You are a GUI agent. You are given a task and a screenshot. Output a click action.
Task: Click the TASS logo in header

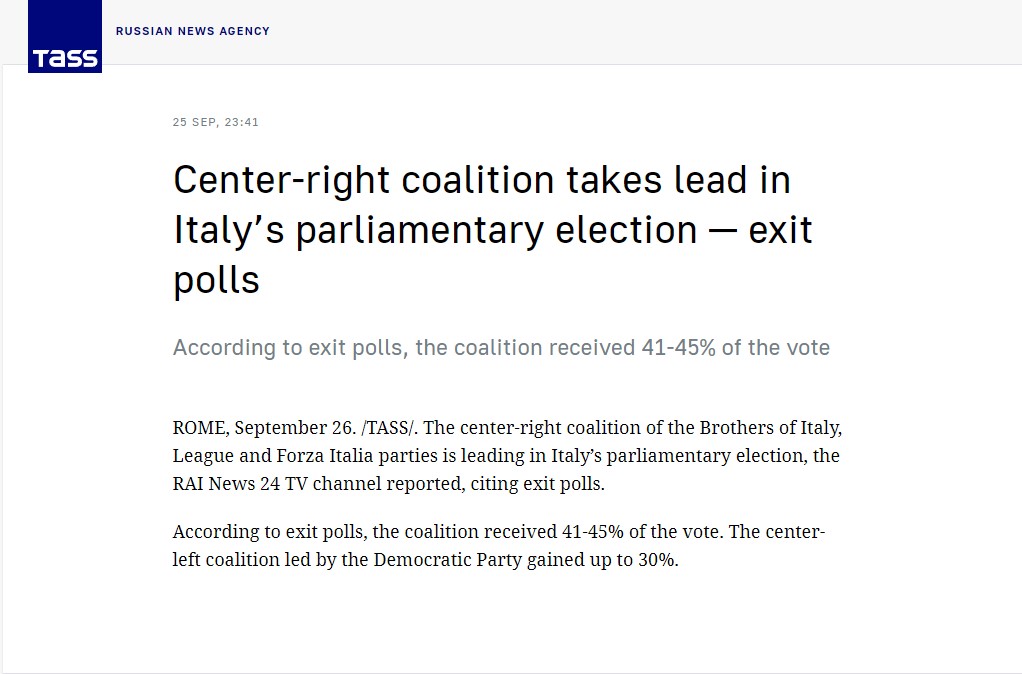point(65,37)
